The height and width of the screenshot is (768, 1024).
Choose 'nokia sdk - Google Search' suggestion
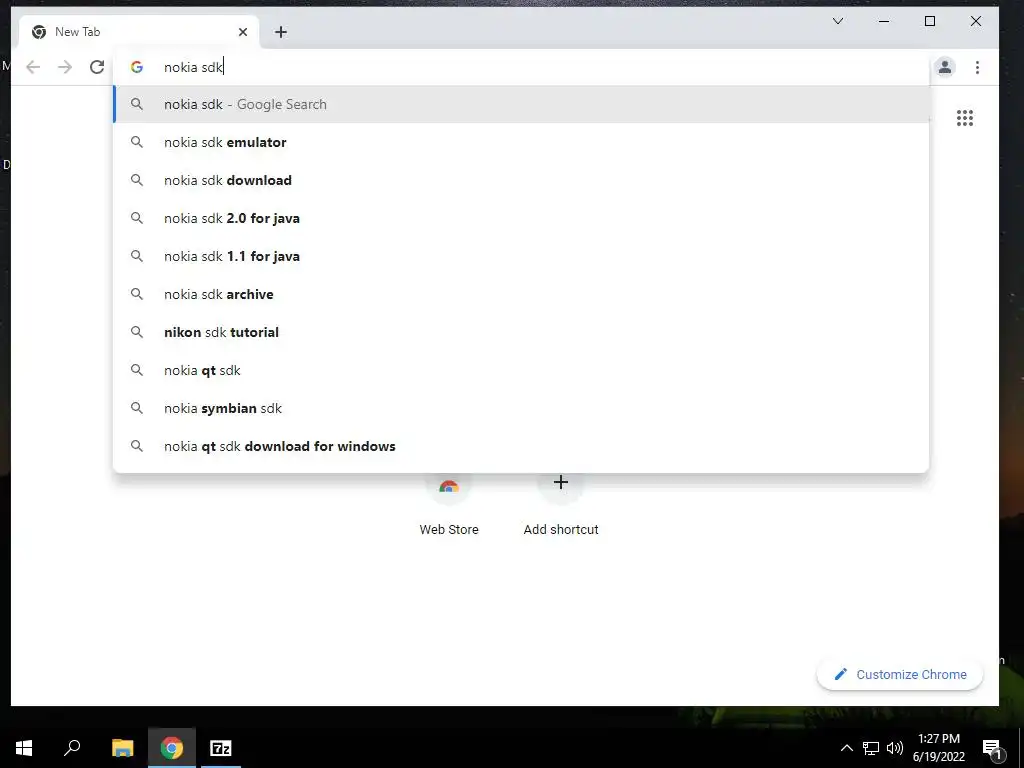pos(521,104)
